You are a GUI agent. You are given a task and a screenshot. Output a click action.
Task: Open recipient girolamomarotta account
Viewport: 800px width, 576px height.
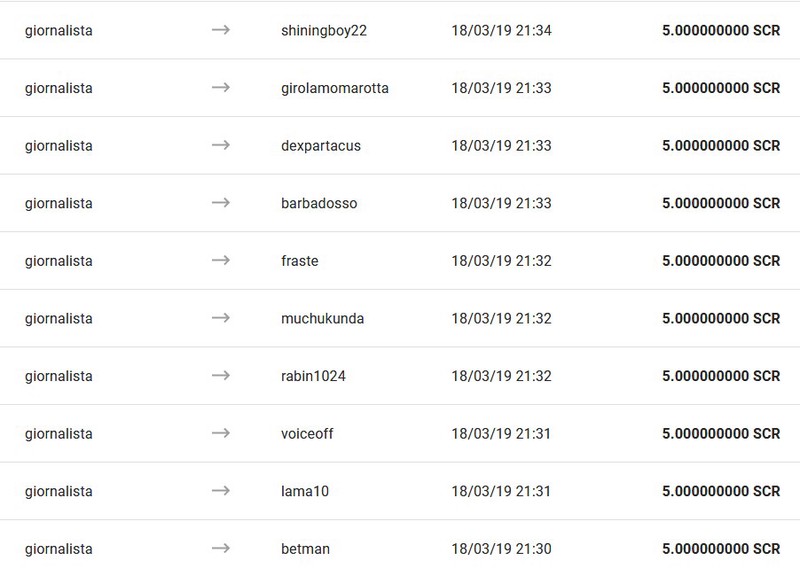(335, 89)
